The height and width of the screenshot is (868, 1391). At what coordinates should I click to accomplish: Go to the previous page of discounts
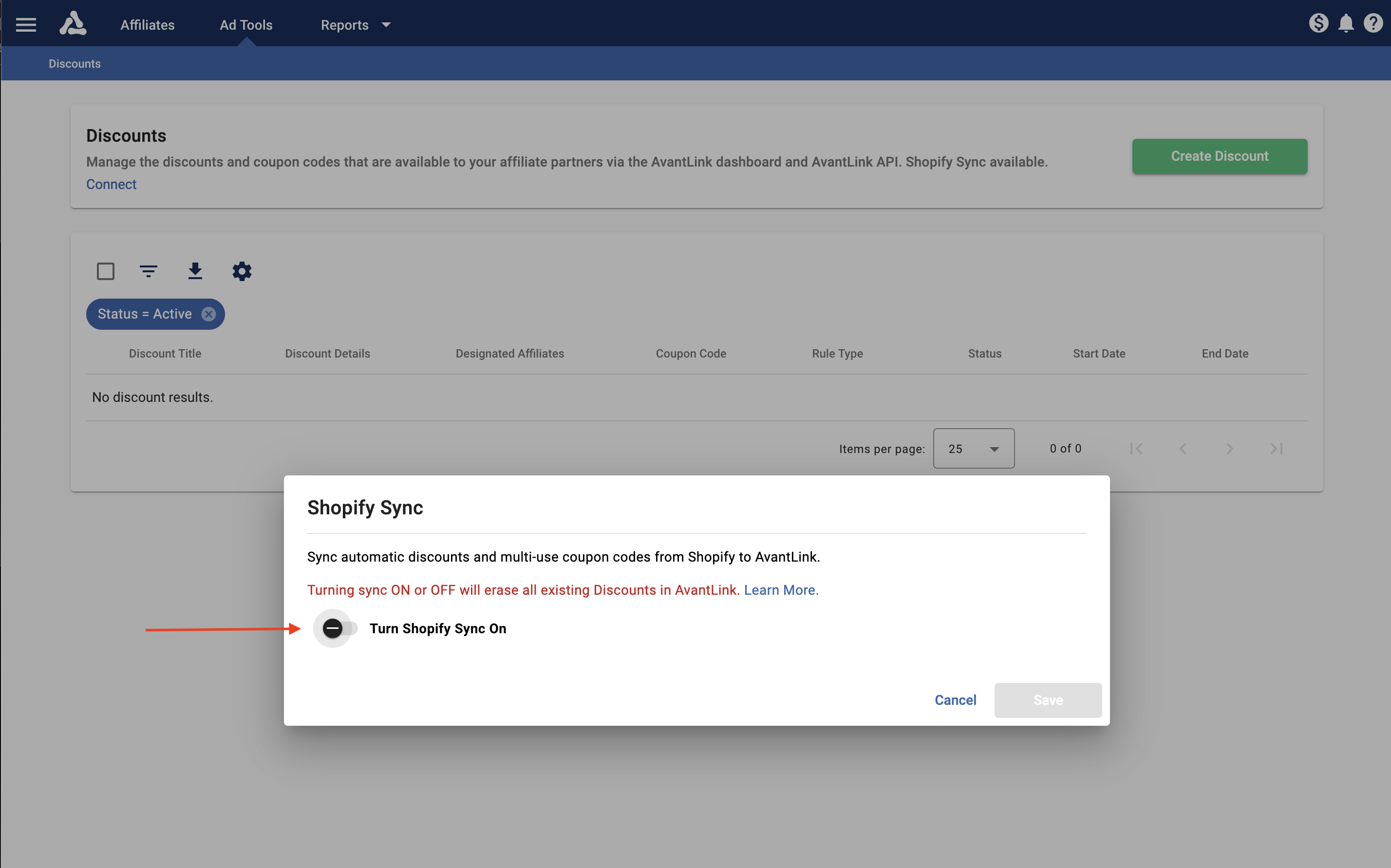(x=1183, y=448)
